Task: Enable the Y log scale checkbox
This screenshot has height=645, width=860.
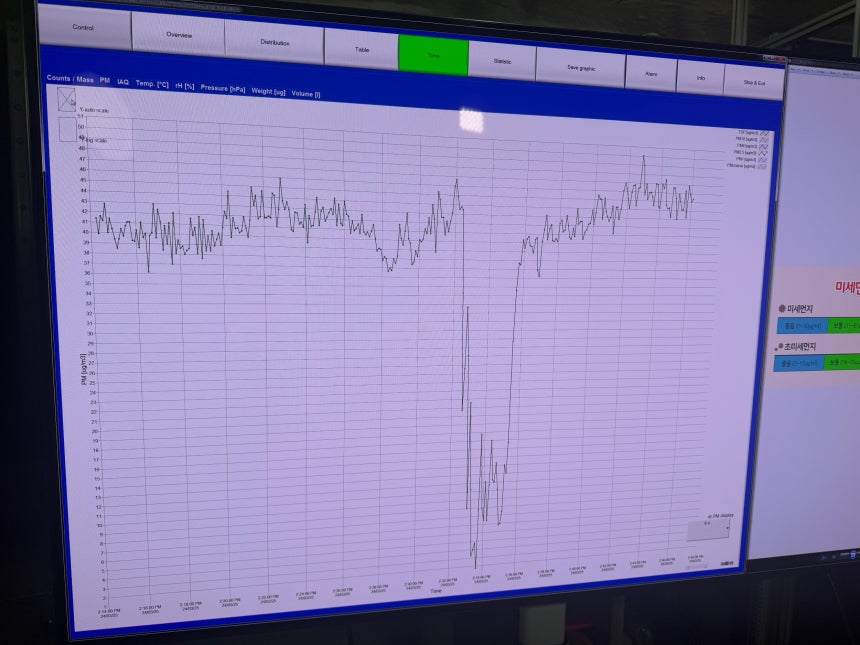Action: click(x=68, y=129)
